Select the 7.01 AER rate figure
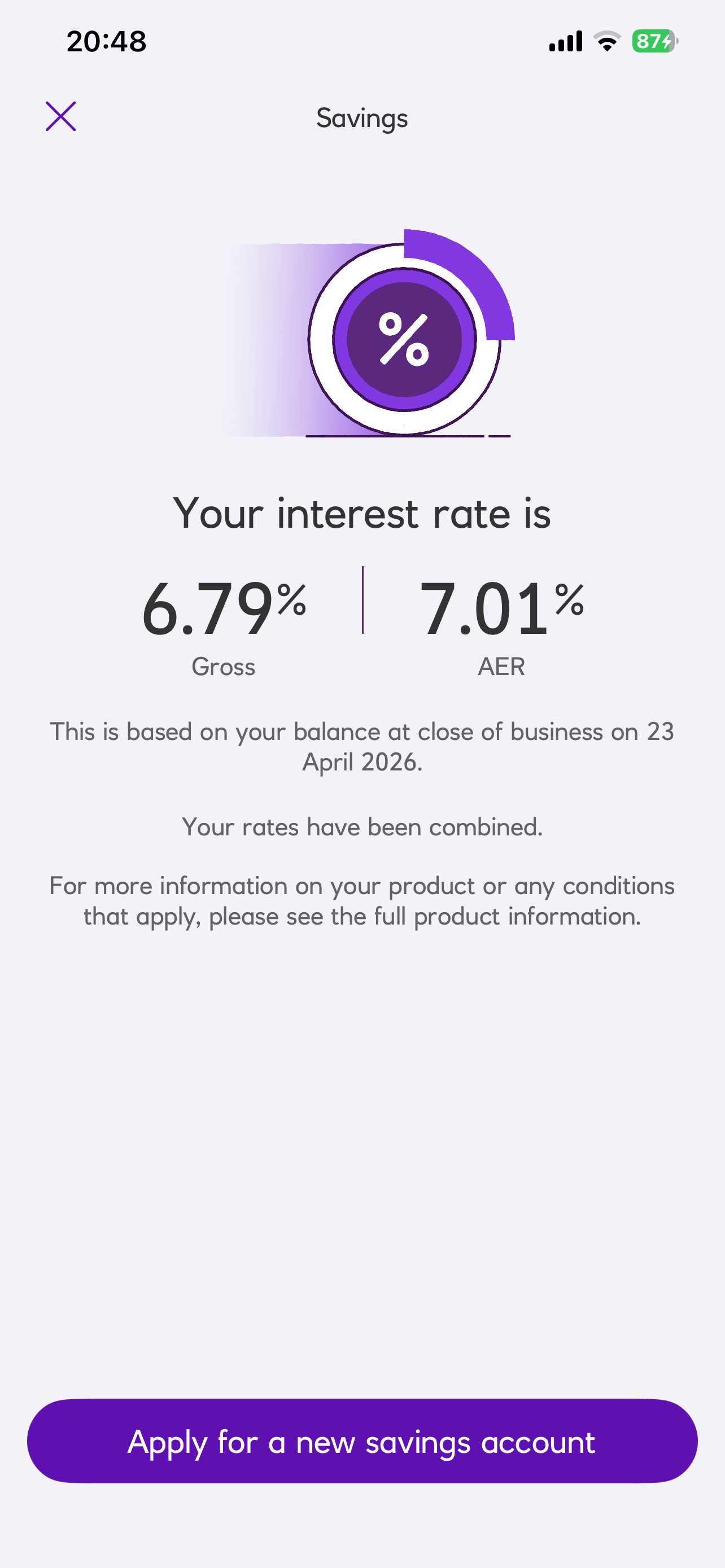Screen dimensions: 725x1568 [x=484, y=608]
